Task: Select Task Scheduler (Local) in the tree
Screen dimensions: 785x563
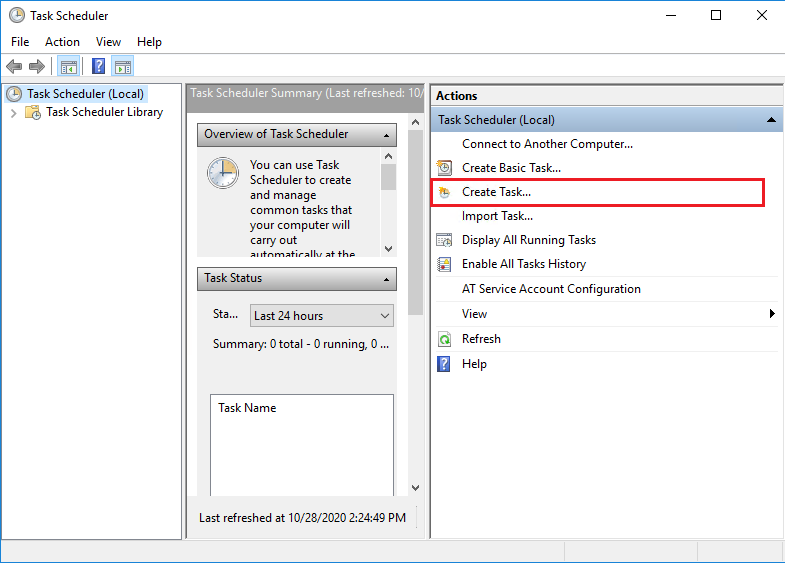Action: pyautogui.click(x=85, y=94)
